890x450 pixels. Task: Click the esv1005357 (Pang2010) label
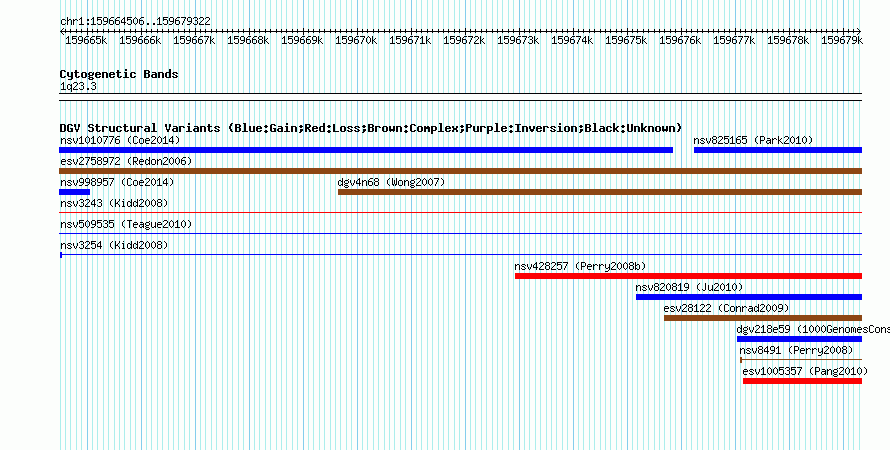tap(805, 371)
